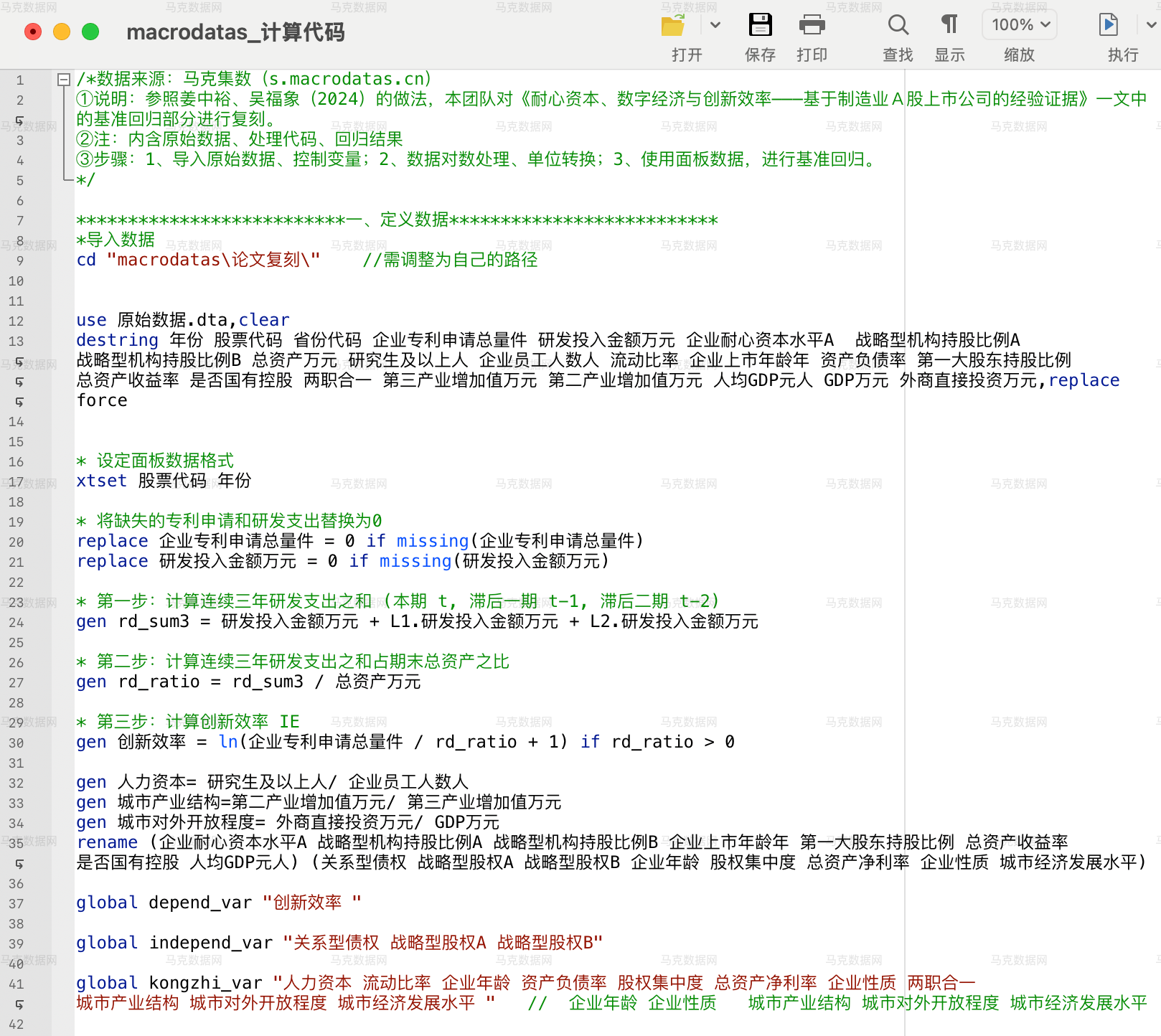The height and width of the screenshot is (1036, 1161).
Task: Click the comment '* 设定面板数据格式'
Action: 155,461
